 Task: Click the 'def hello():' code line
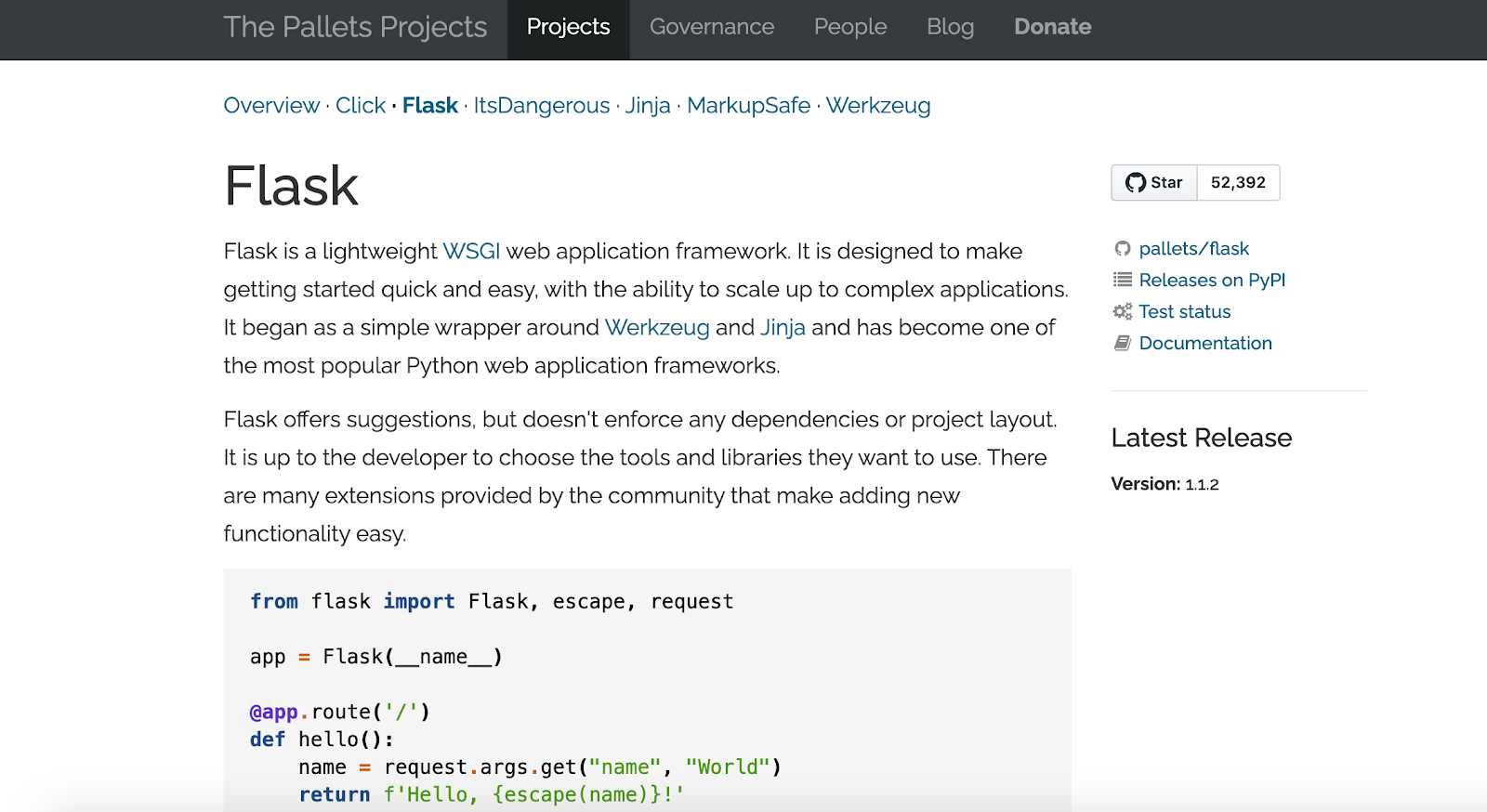(x=322, y=740)
